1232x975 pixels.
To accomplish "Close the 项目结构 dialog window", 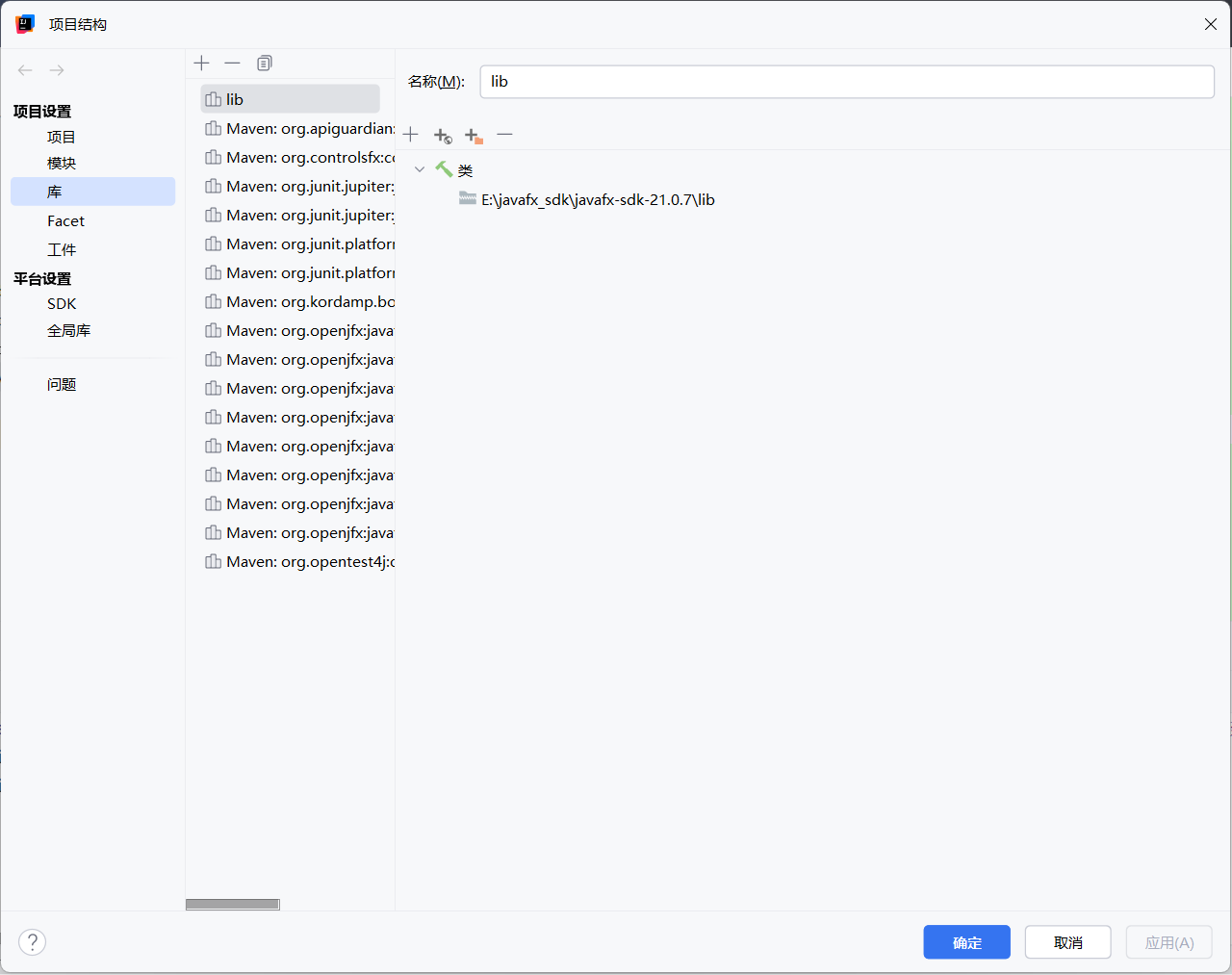I will click(1211, 24).
